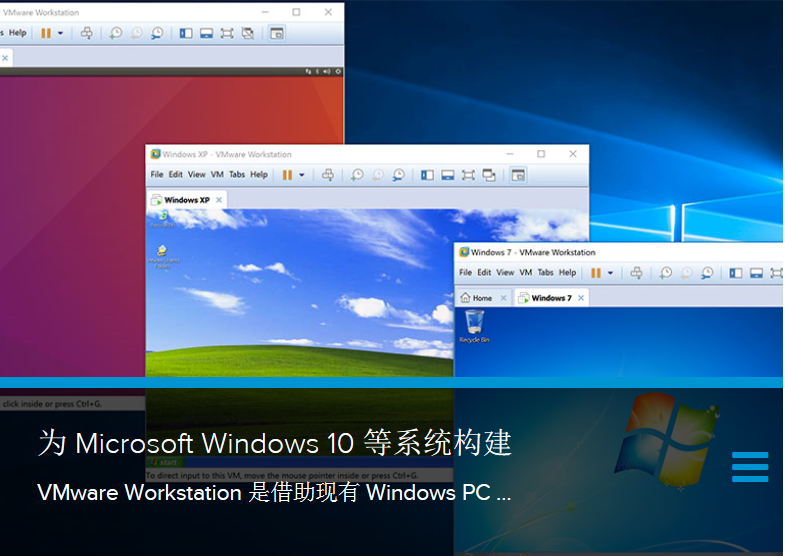Toggle library sidebar in top-left VMware window
This screenshot has height=556, width=785.
pyautogui.click(x=186, y=33)
